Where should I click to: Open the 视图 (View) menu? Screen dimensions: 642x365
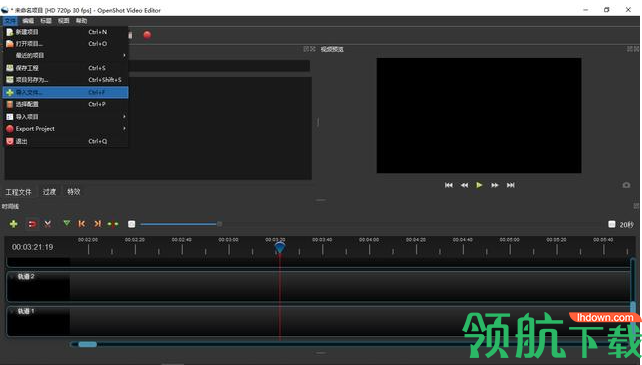[x=63, y=21]
